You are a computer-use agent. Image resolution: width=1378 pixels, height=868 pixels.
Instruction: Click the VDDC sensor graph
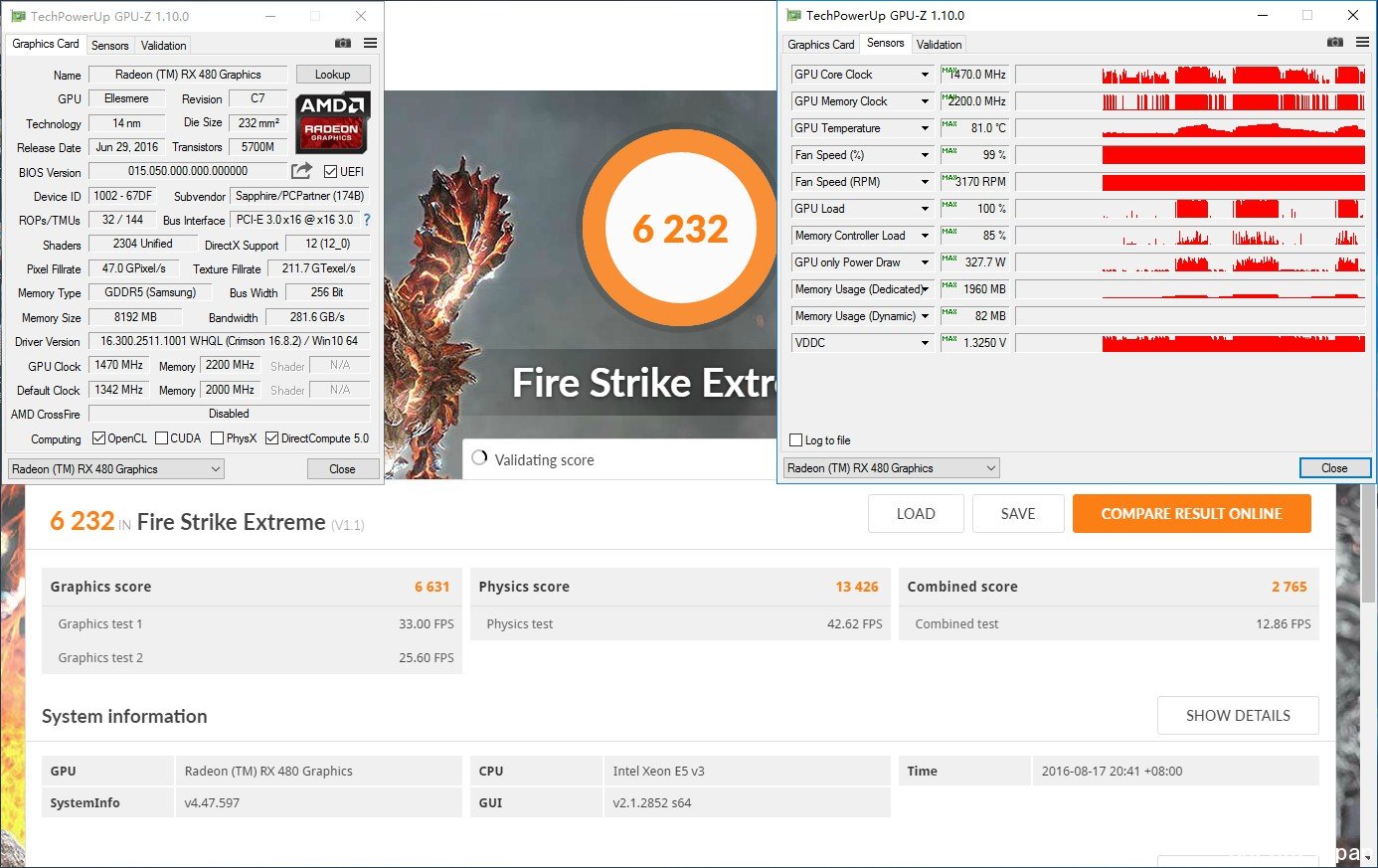[1191, 343]
